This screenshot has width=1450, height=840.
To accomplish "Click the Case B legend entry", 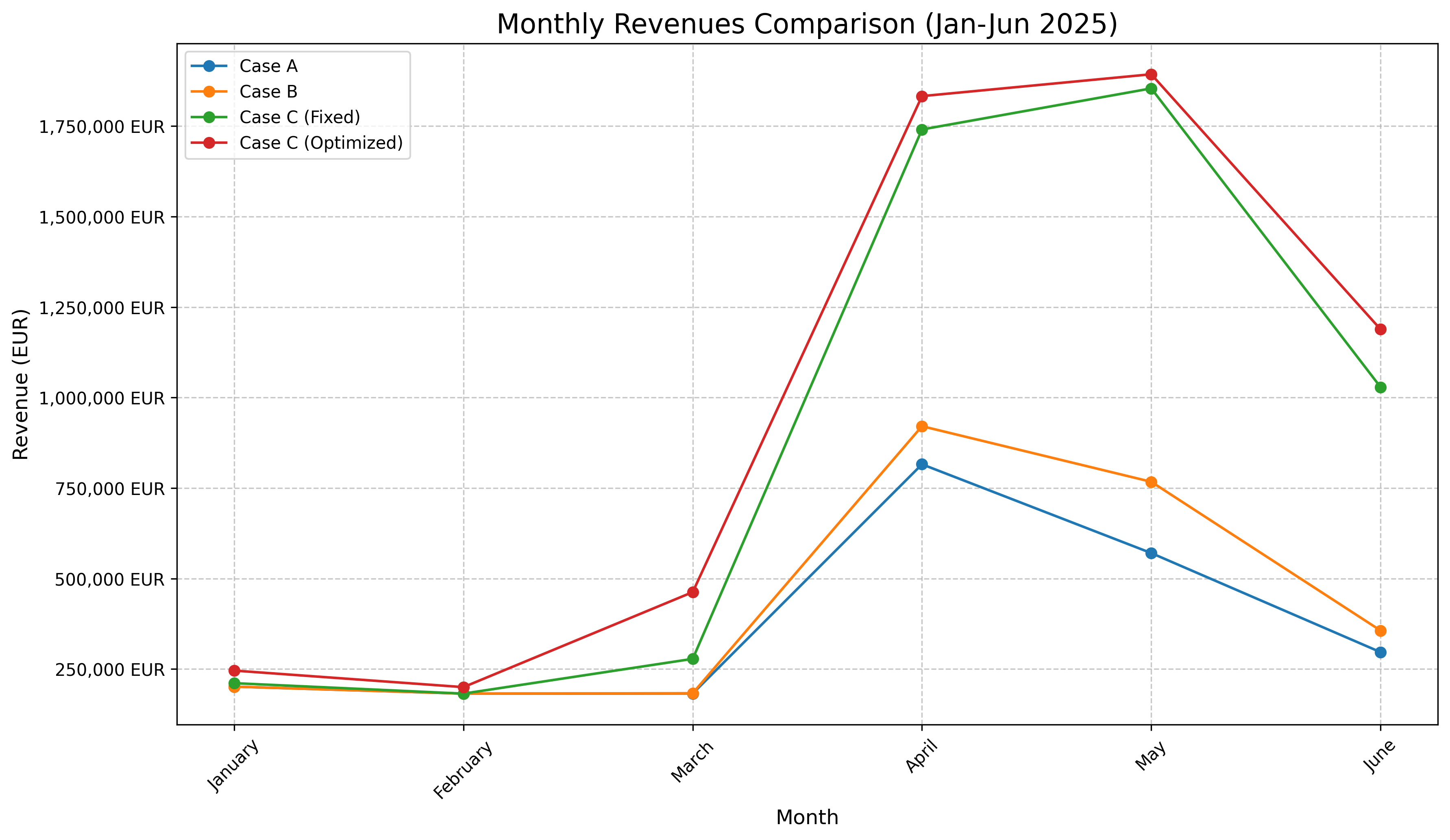I will click(268, 92).
